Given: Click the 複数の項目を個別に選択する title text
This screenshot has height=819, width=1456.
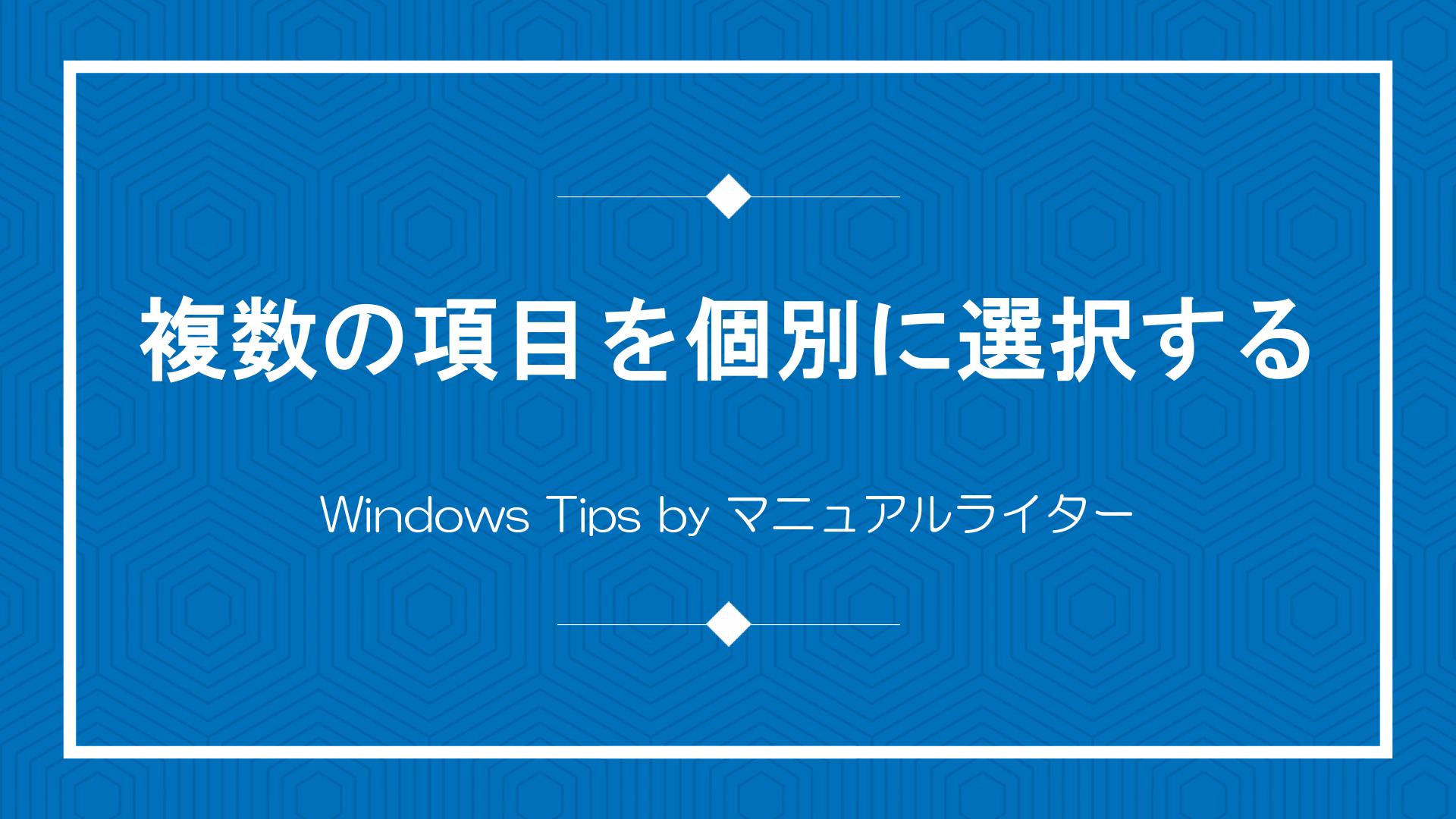Looking at the screenshot, I should point(728,351).
